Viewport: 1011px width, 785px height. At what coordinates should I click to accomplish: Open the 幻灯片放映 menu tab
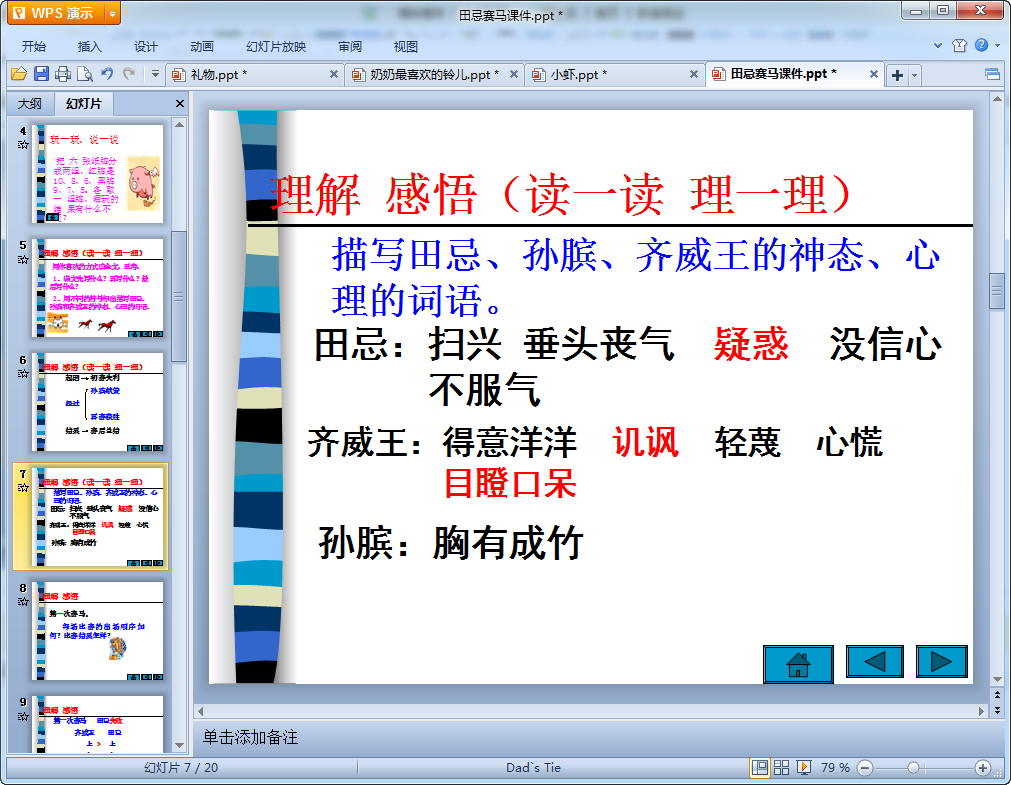pos(276,46)
